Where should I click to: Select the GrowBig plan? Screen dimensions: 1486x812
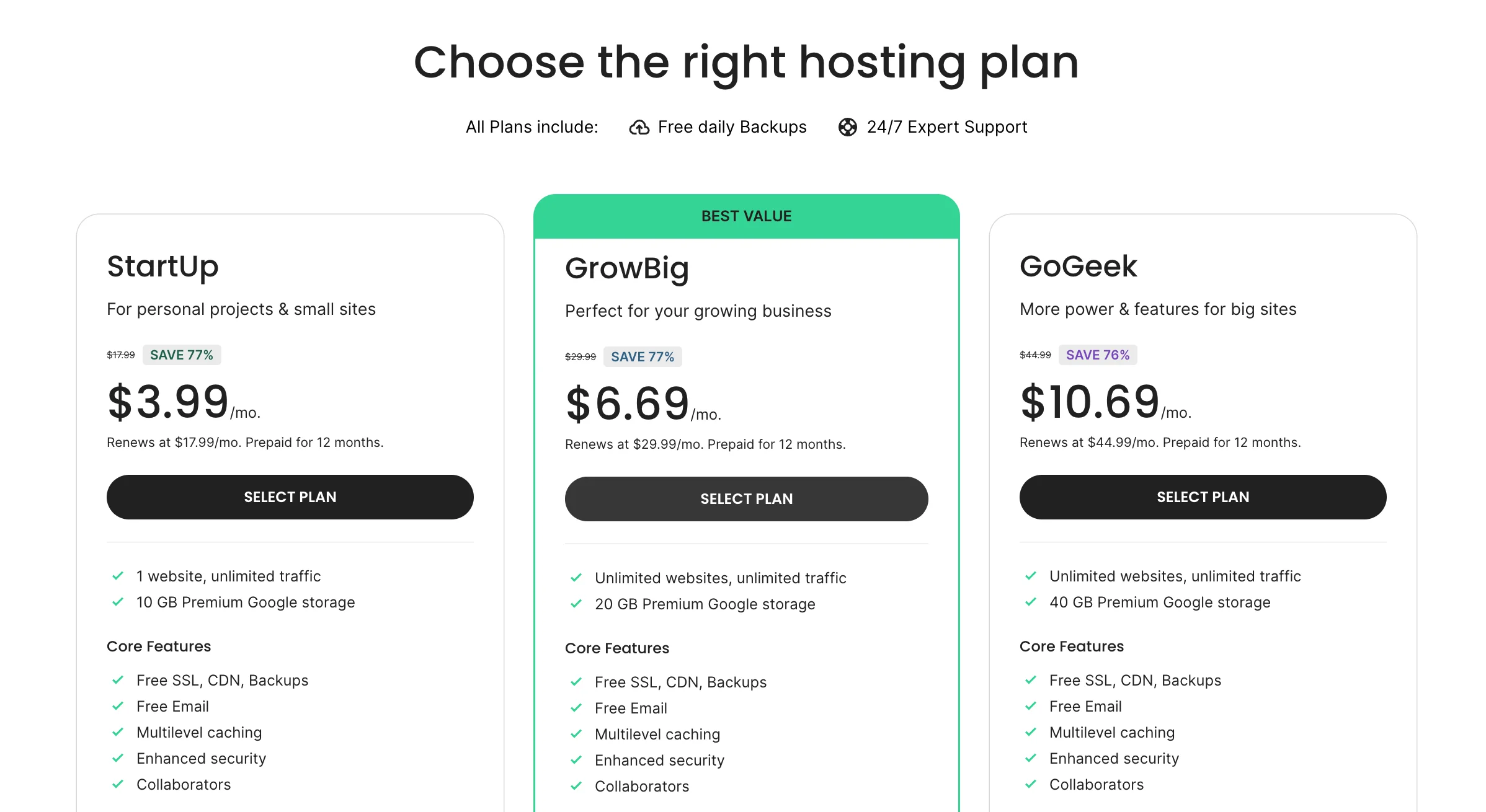[746, 498]
